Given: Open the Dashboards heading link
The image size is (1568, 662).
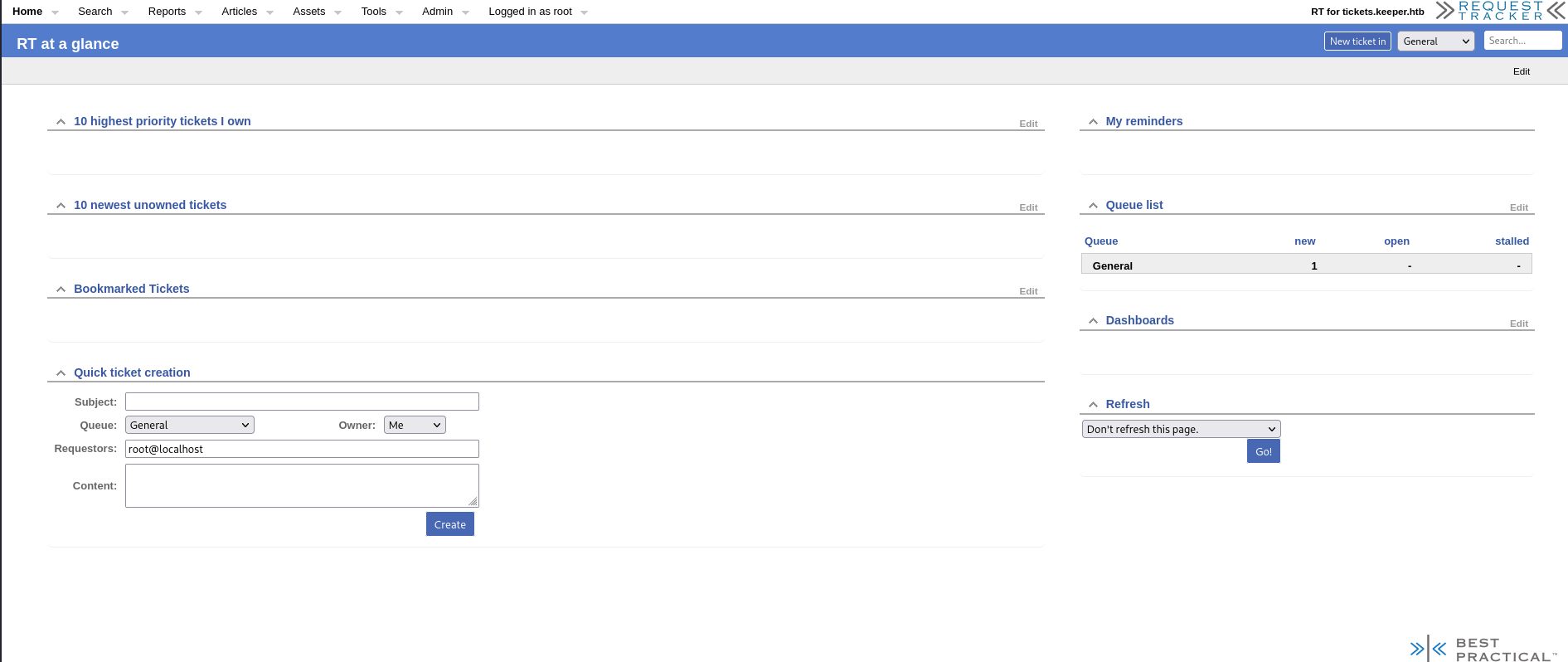Looking at the screenshot, I should (1139, 320).
